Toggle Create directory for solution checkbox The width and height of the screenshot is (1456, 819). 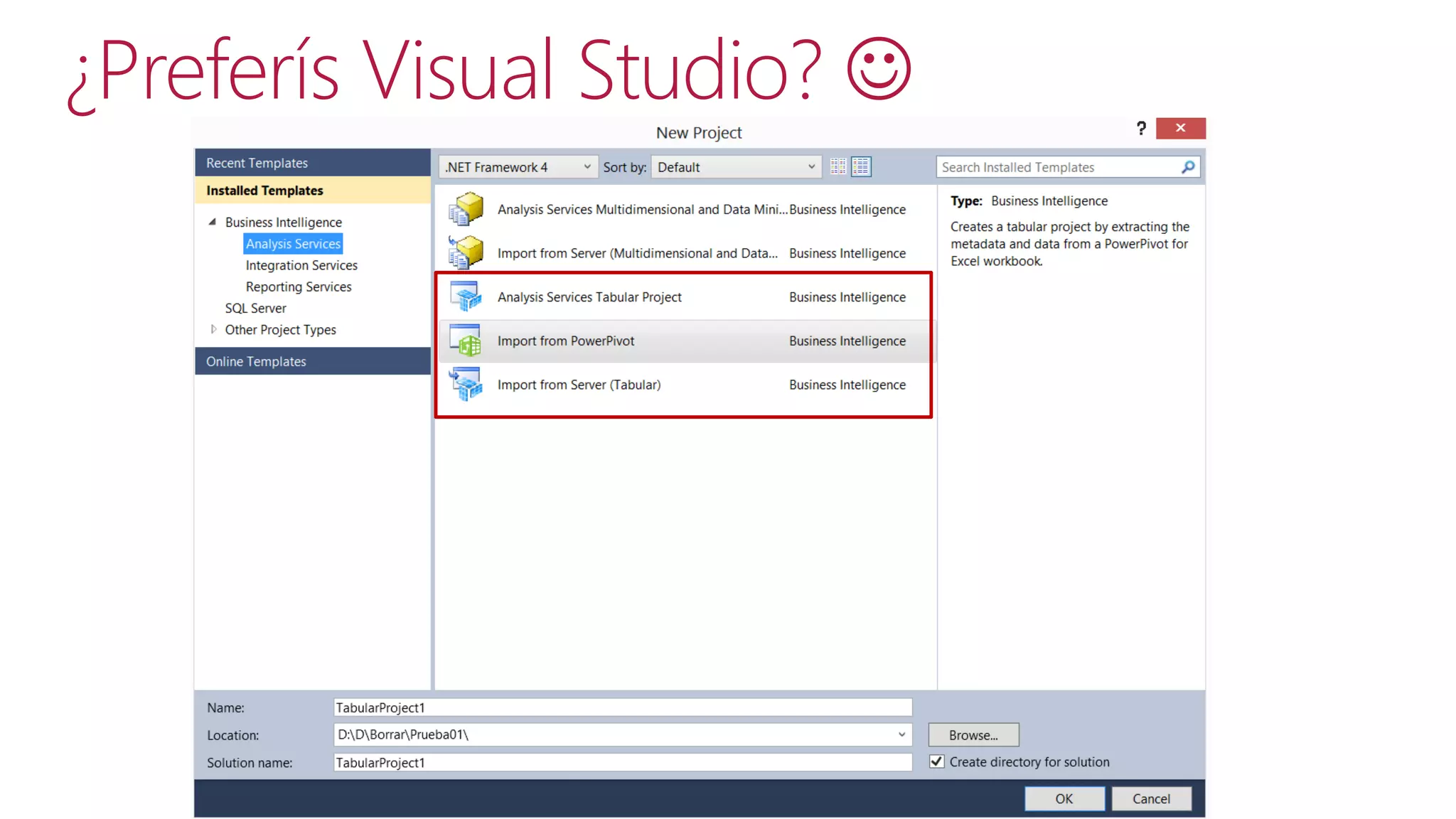point(937,761)
